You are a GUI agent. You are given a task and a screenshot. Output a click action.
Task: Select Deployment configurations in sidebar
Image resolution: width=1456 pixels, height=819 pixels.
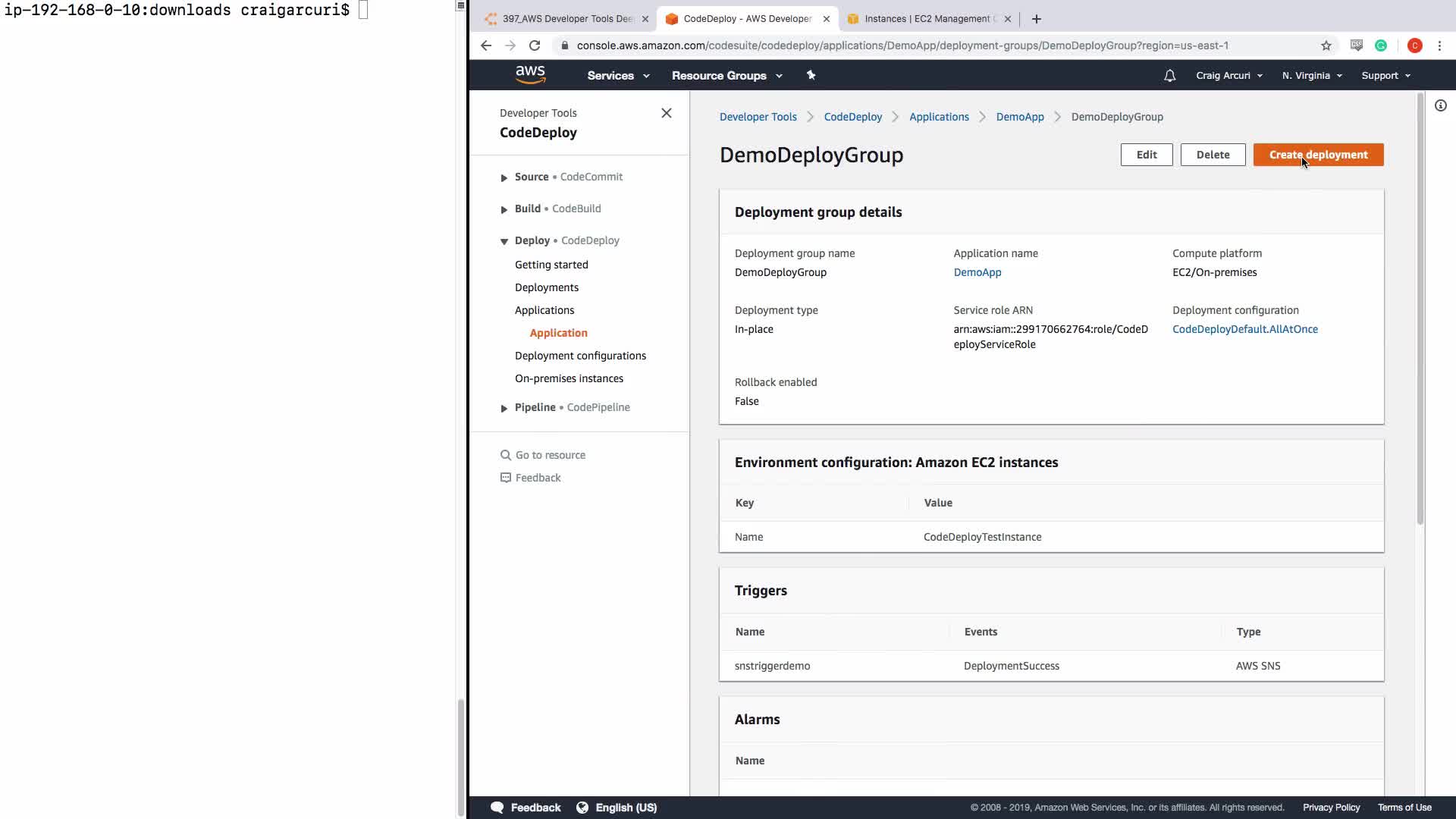pyautogui.click(x=580, y=356)
